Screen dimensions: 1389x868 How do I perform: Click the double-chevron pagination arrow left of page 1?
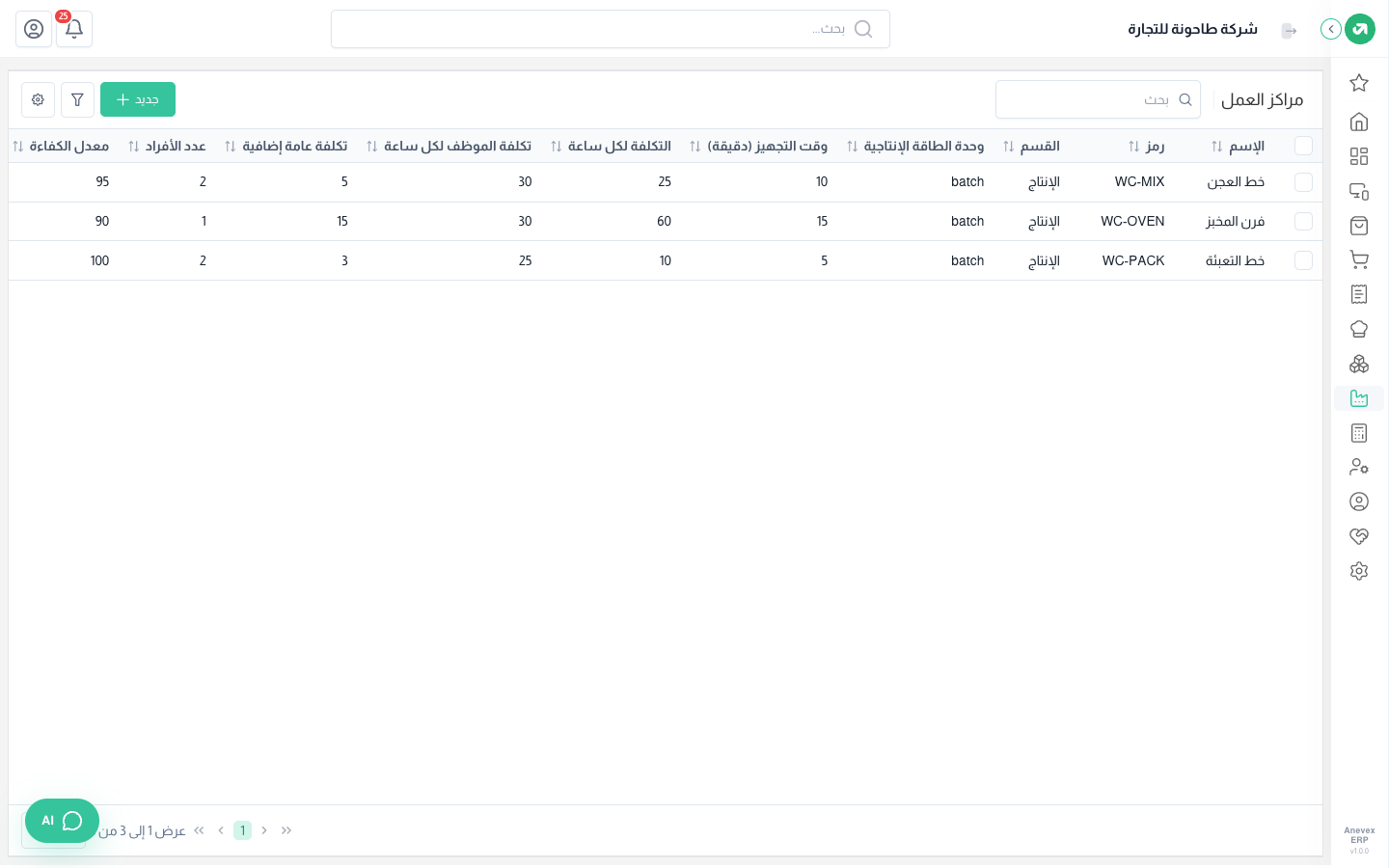tap(199, 830)
